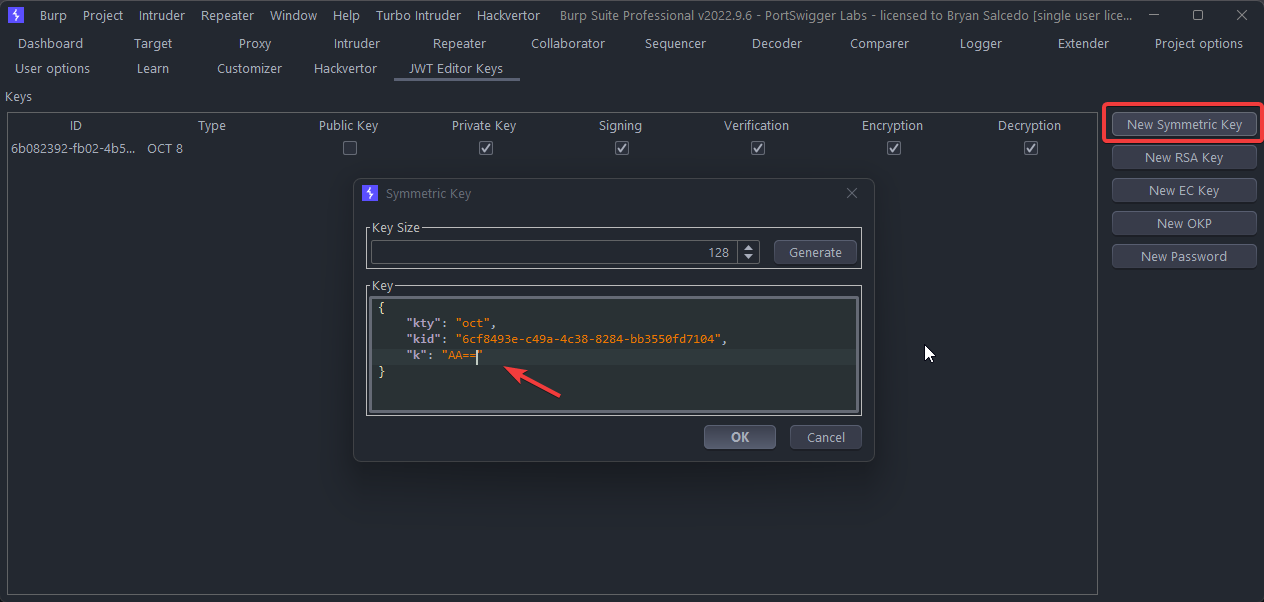Viewport: 1264px width, 602px height.
Task: Click the Symmetric Key dialog lightning icon
Action: tap(370, 193)
